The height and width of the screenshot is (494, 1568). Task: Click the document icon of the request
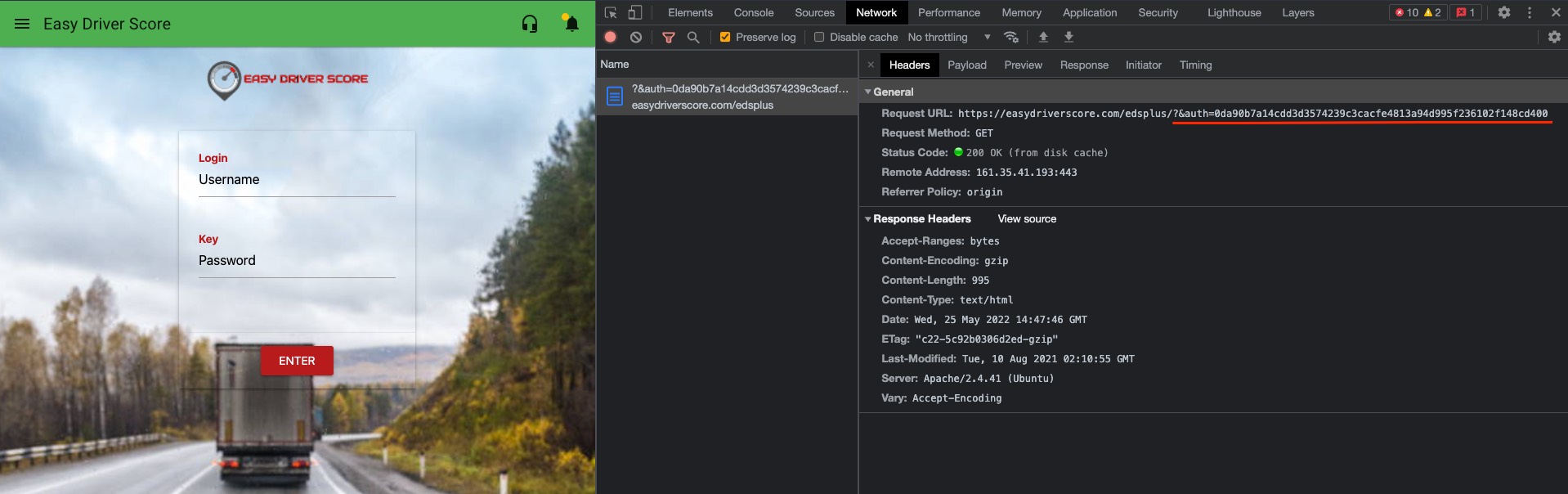615,97
